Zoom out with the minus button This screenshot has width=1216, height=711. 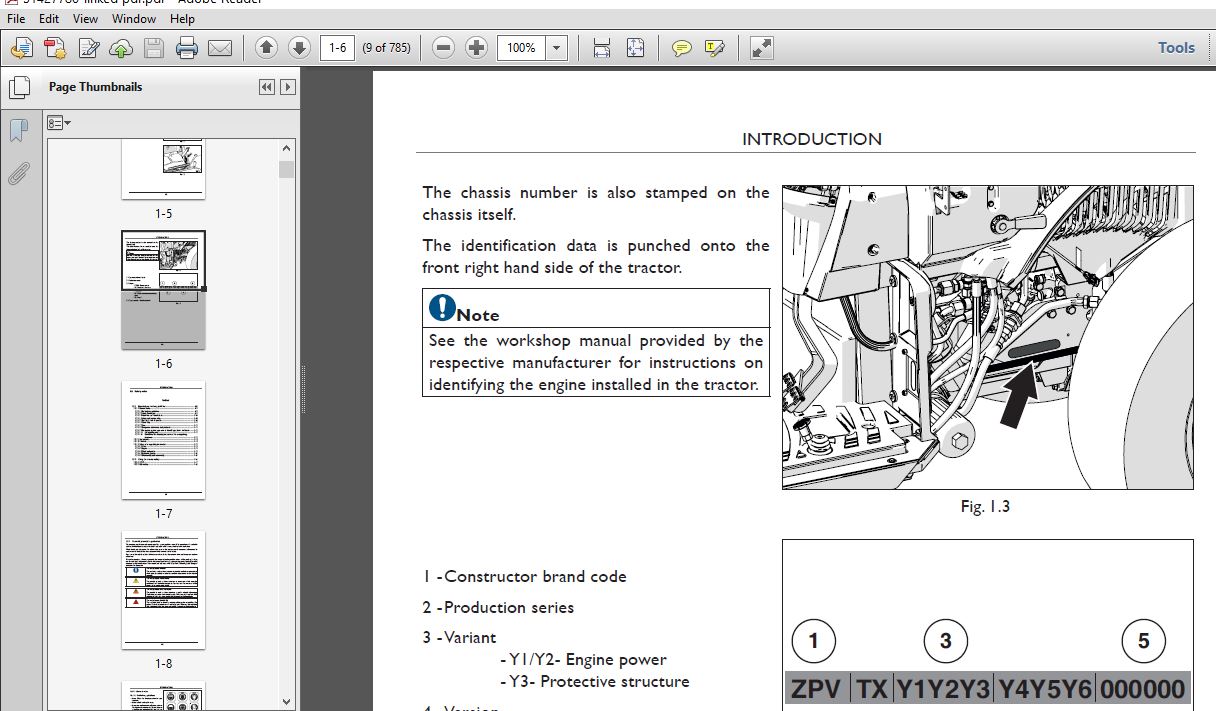pos(444,47)
